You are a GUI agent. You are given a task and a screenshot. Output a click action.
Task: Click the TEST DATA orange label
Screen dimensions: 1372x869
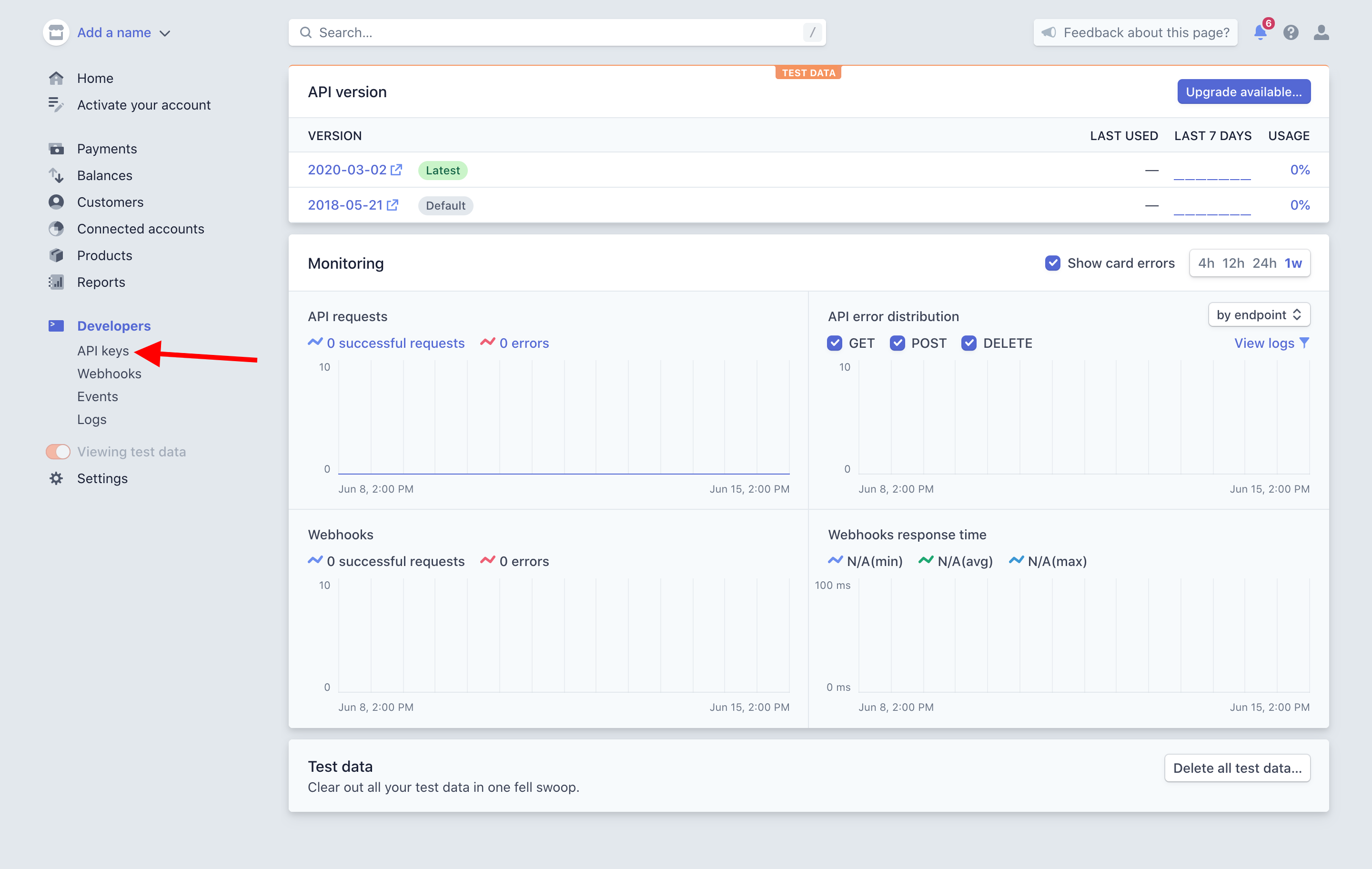[808, 72]
